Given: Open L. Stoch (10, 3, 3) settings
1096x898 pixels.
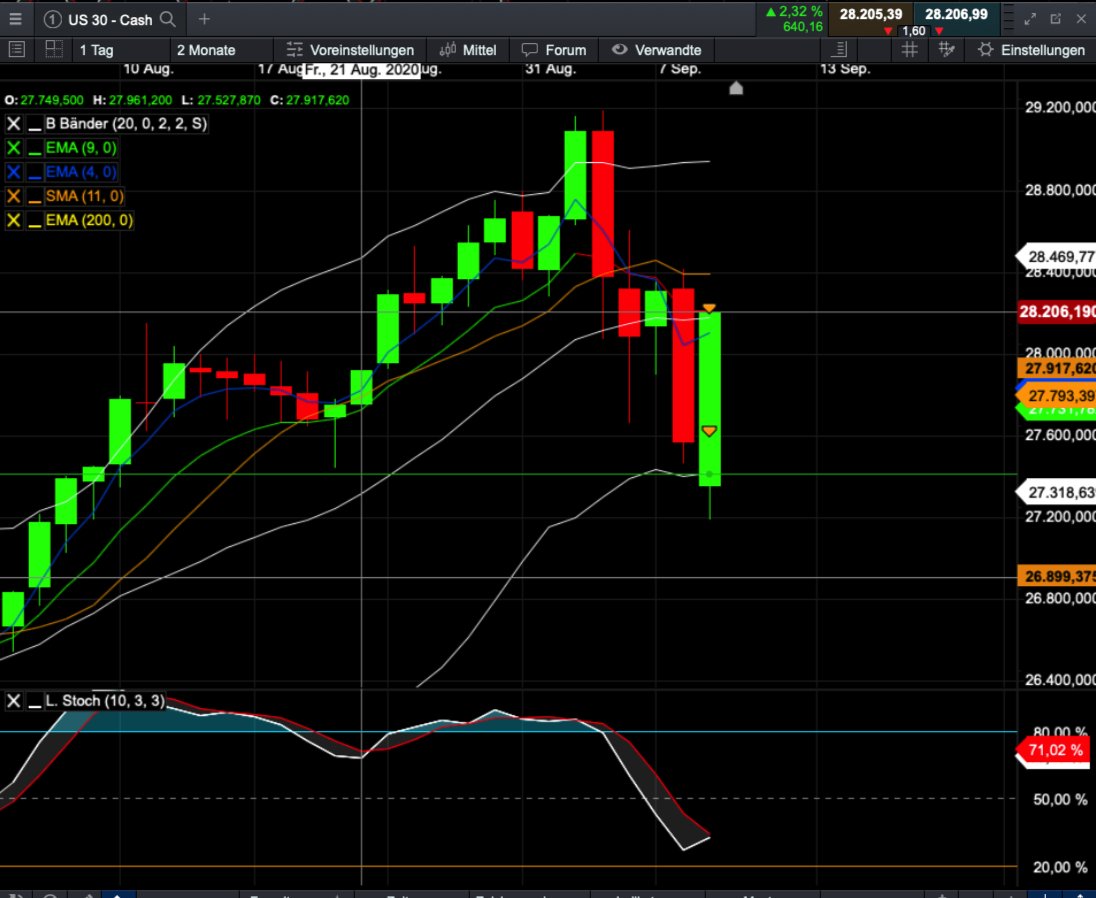Looking at the screenshot, I should point(105,700).
